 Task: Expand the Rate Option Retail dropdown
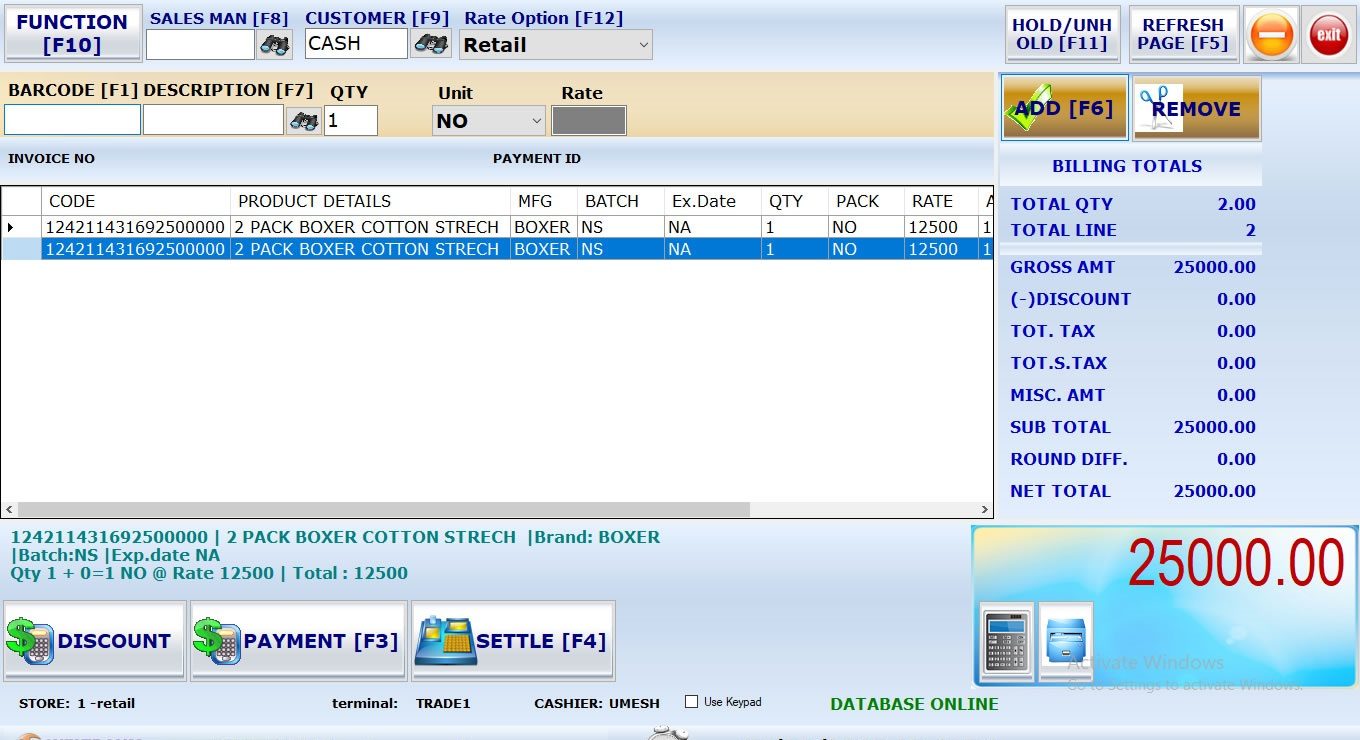coord(556,45)
